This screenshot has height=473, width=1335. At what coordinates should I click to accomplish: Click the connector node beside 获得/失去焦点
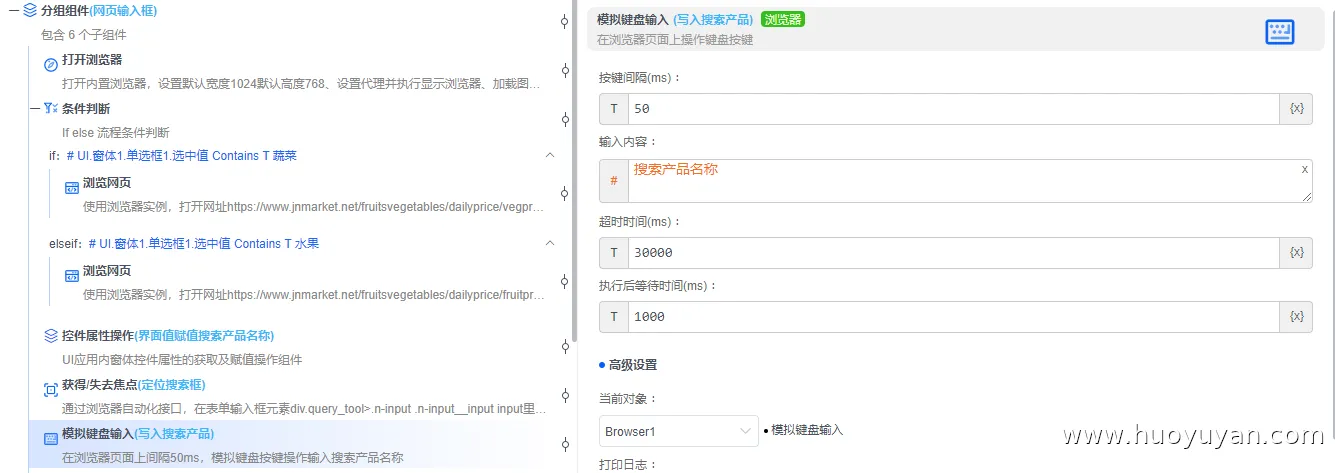[x=565, y=395]
